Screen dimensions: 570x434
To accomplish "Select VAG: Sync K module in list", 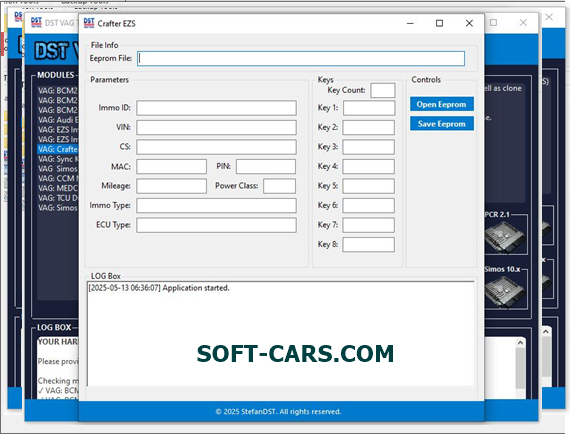I will click(57, 159).
